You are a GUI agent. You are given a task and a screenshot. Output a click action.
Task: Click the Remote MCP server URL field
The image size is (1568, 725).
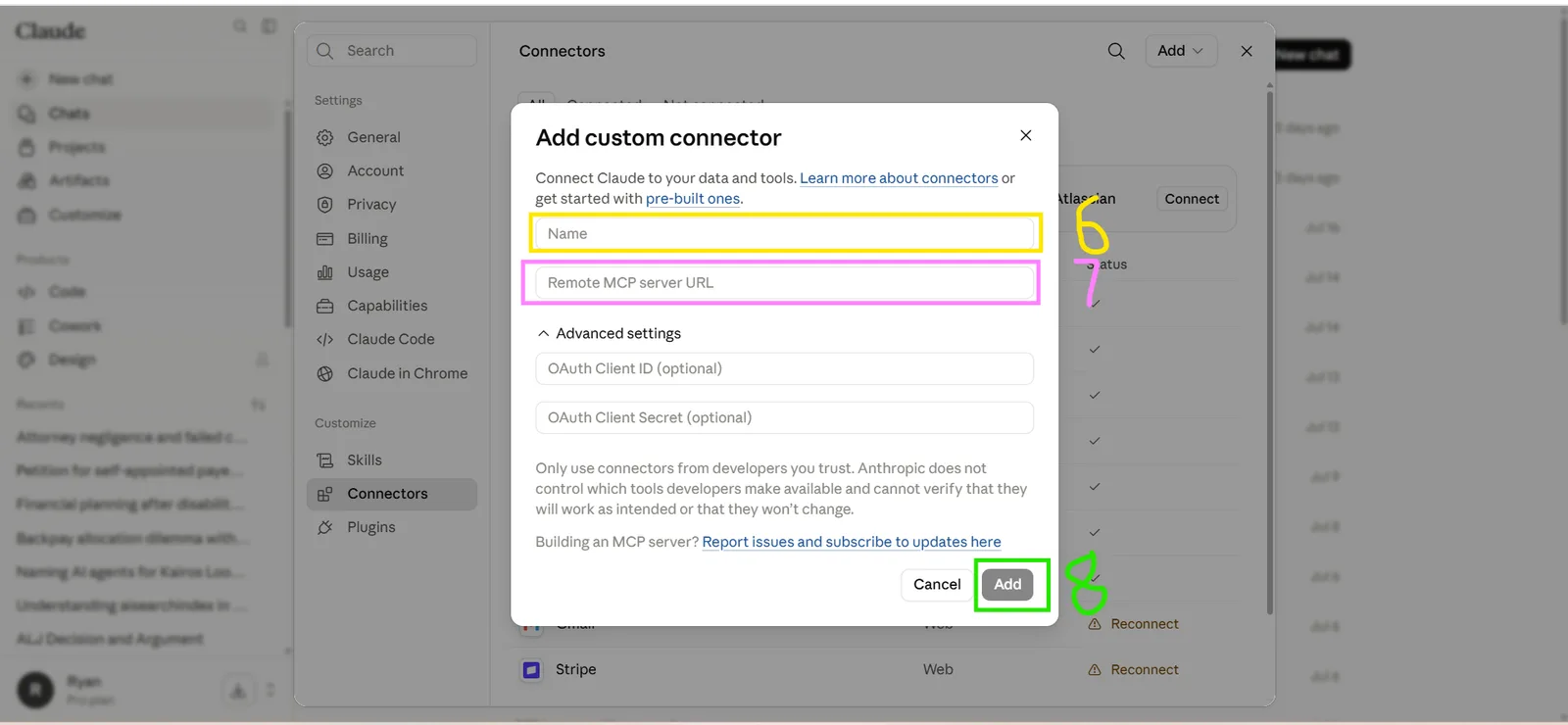click(x=784, y=283)
